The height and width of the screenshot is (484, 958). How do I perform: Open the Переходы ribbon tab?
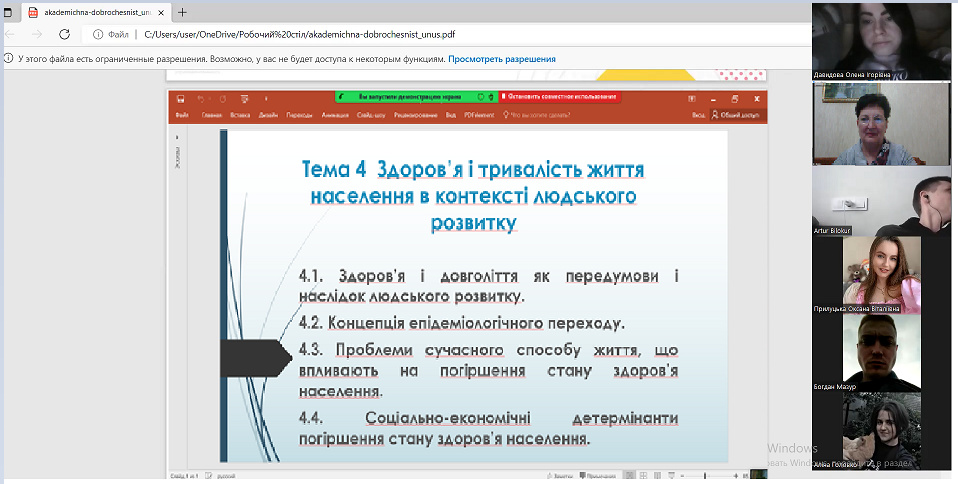[x=299, y=115]
